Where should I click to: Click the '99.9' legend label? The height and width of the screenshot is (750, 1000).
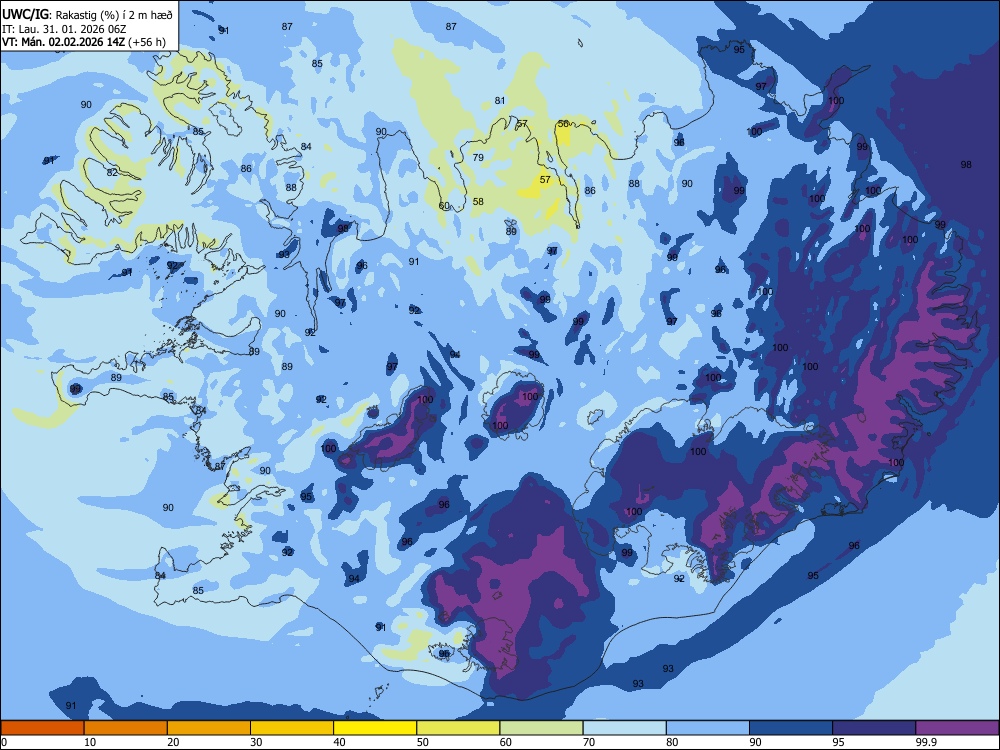pos(925,742)
